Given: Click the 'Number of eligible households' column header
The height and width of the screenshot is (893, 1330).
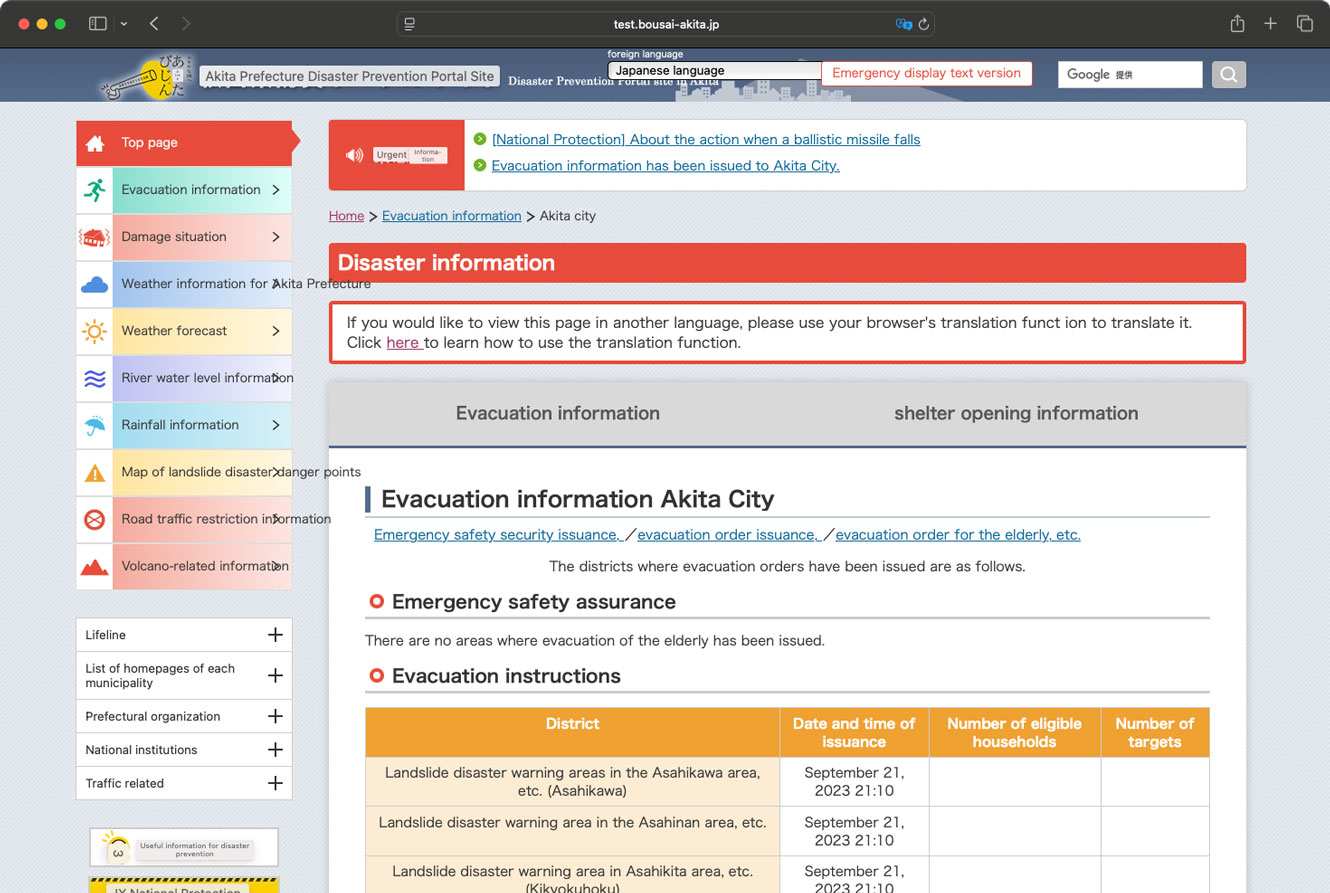Looking at the screenshot, I should coord(1014,733).
